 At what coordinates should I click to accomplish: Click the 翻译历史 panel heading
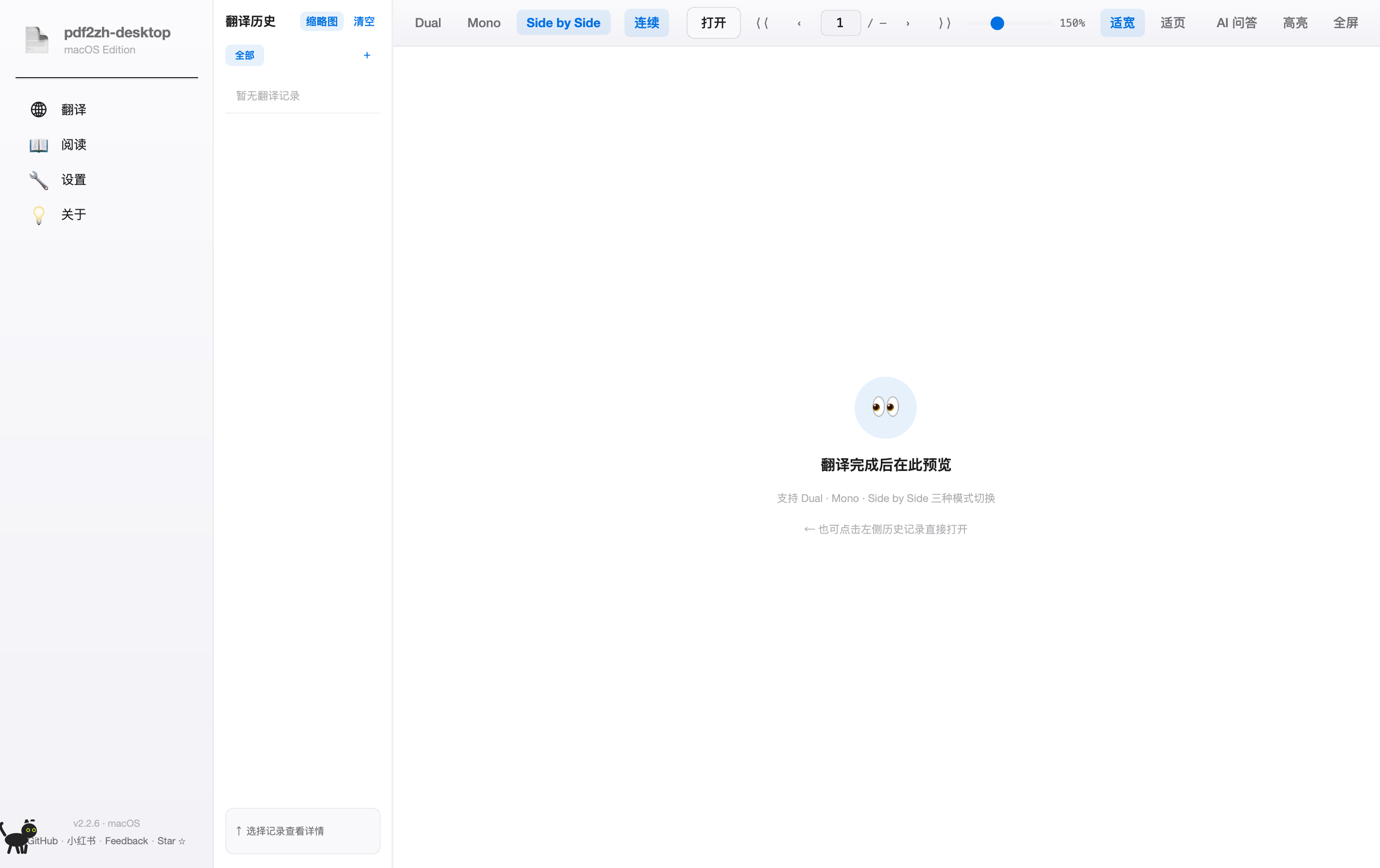point(251,22)
